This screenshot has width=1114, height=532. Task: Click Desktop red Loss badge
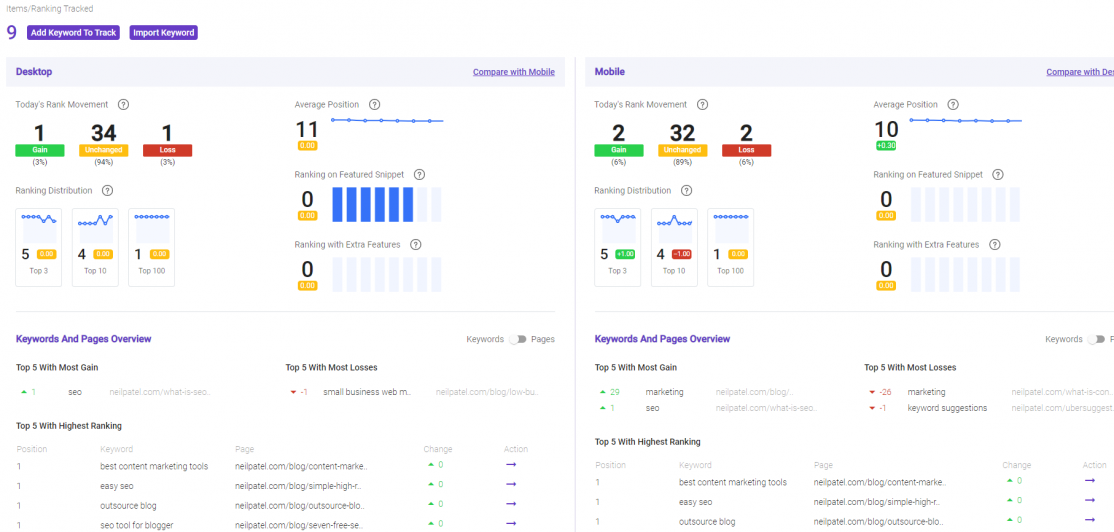point(168,151)
